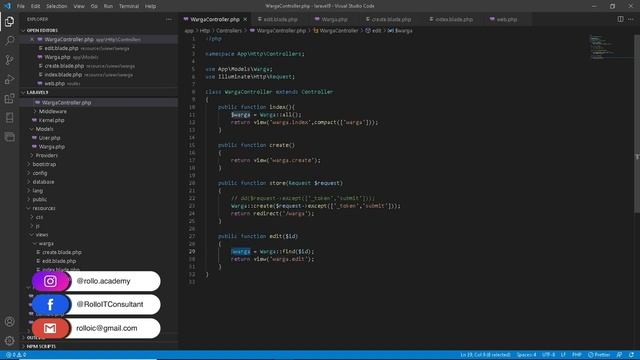Open editor More Actions ellipsis

point(631,19)
